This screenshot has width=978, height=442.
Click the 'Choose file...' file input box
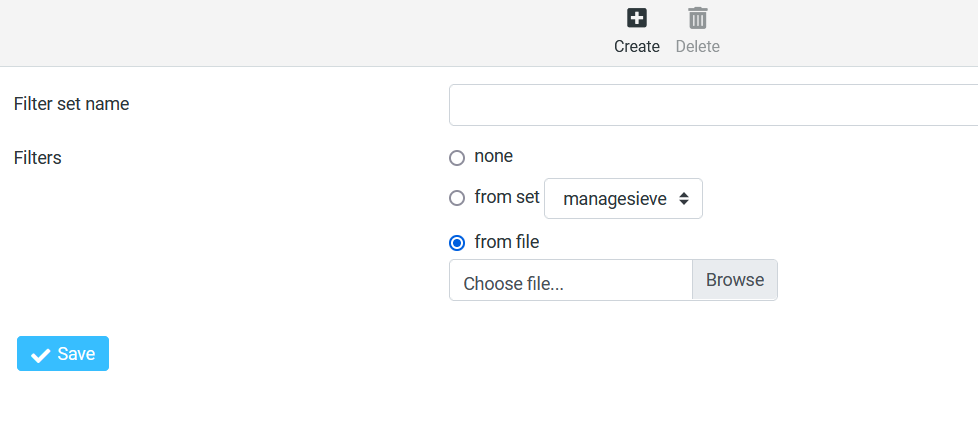coord(571,281)
